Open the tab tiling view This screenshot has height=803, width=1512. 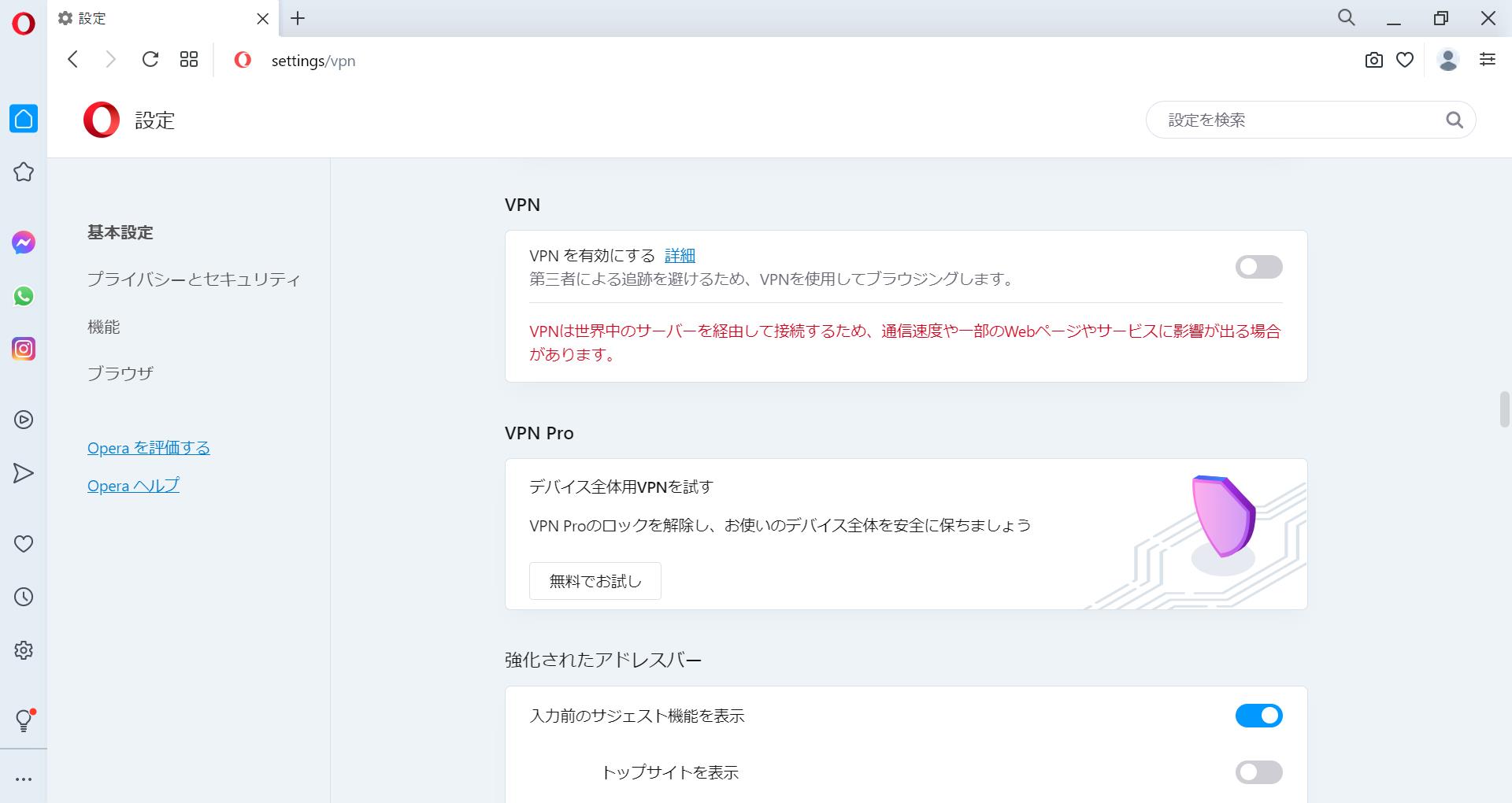[188, 59]
